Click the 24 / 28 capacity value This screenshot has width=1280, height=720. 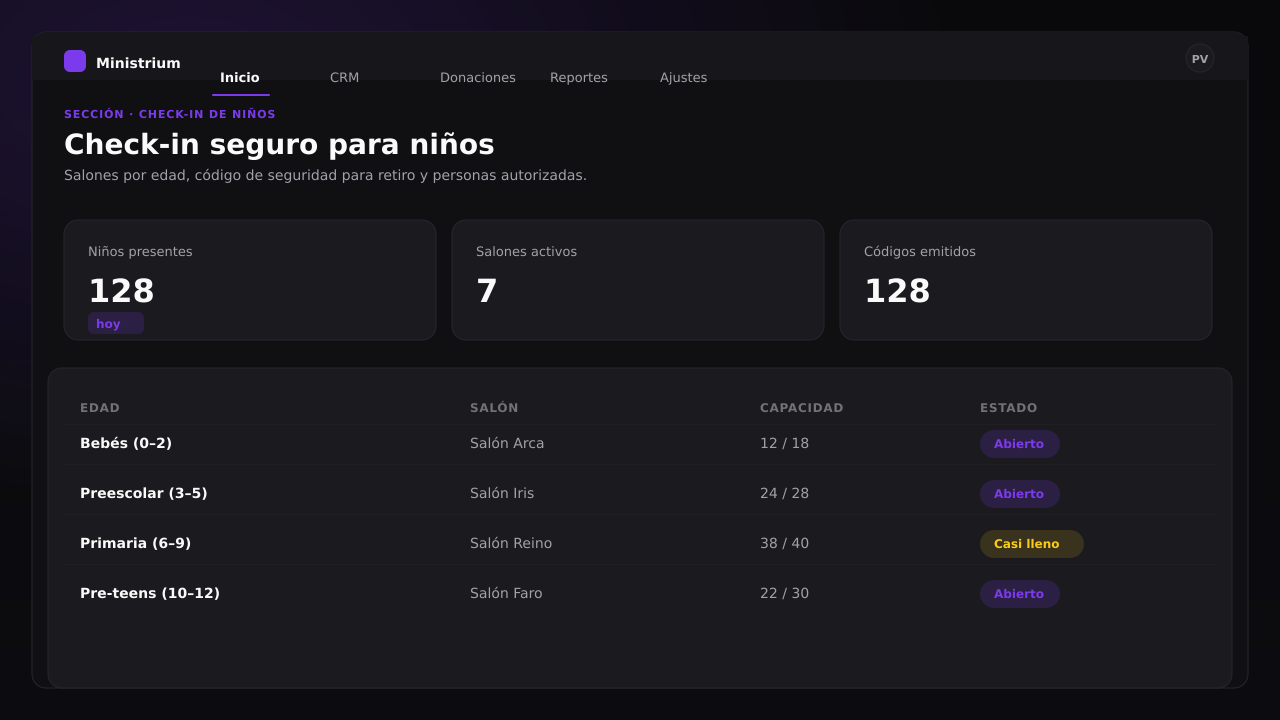coord(785,493)
